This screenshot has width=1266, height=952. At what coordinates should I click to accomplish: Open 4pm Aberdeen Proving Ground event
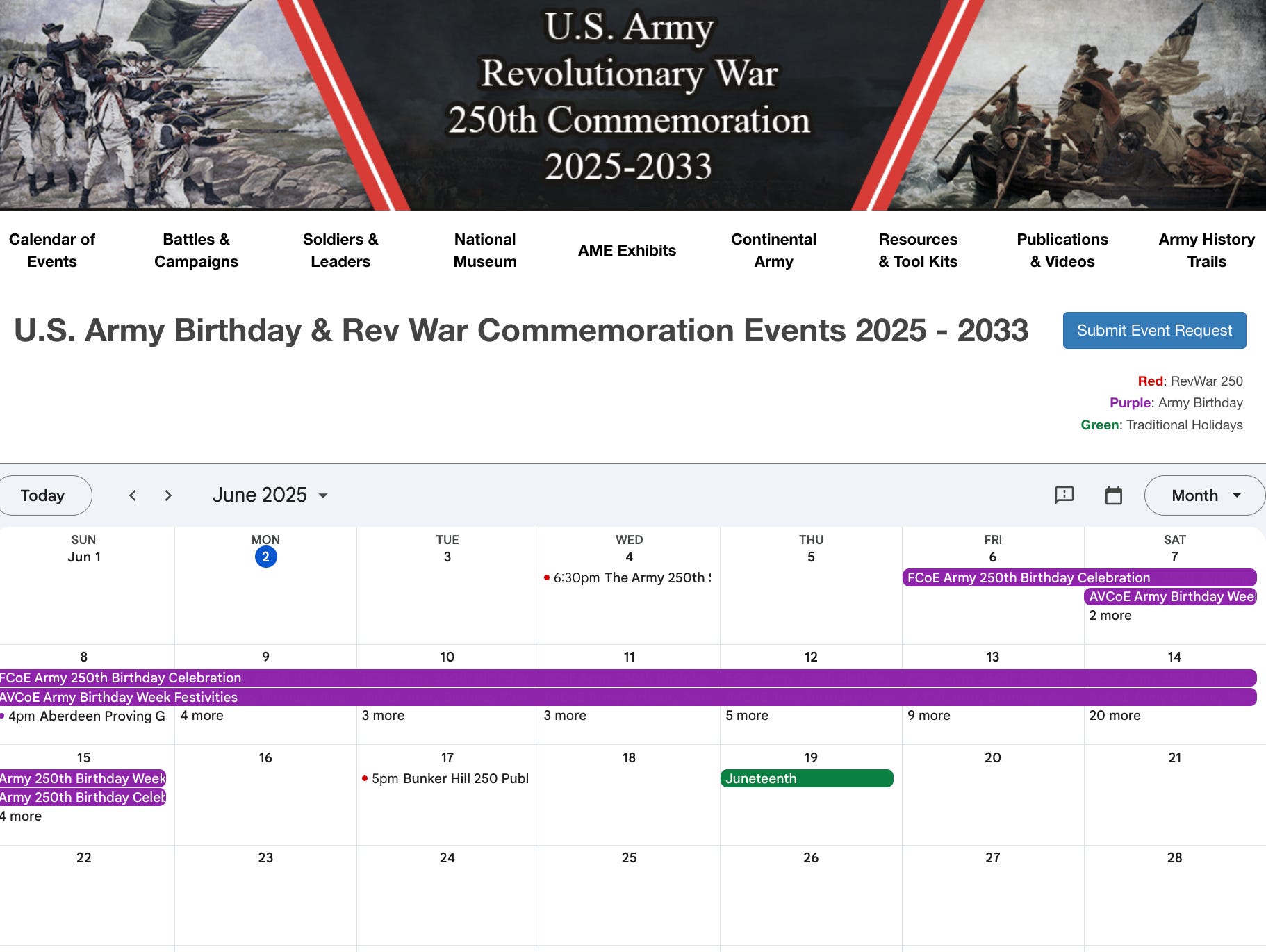pyautogui.click(x=83, y=716)
